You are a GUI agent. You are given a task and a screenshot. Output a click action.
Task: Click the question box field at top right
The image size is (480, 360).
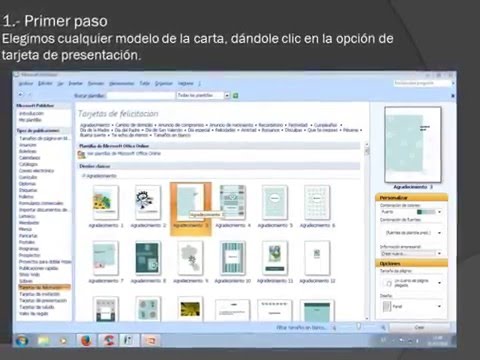coord(421,83)
